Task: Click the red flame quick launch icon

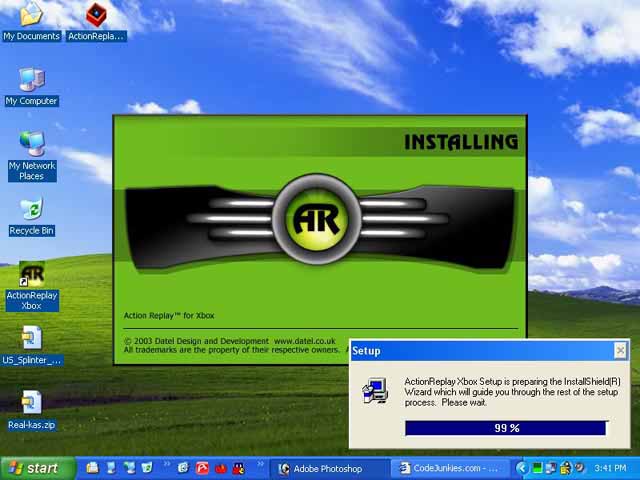Action: (x=220, y=468)
